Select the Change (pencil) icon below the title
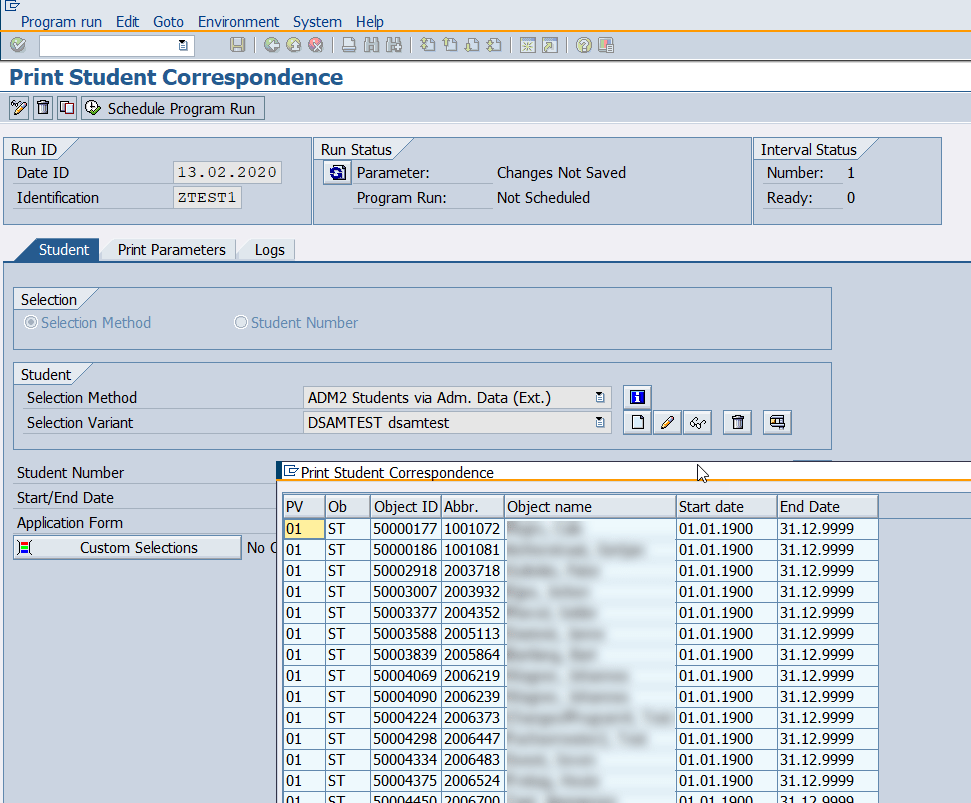The width and height of the screenshot is (971, 803). (x=18, y=107)
